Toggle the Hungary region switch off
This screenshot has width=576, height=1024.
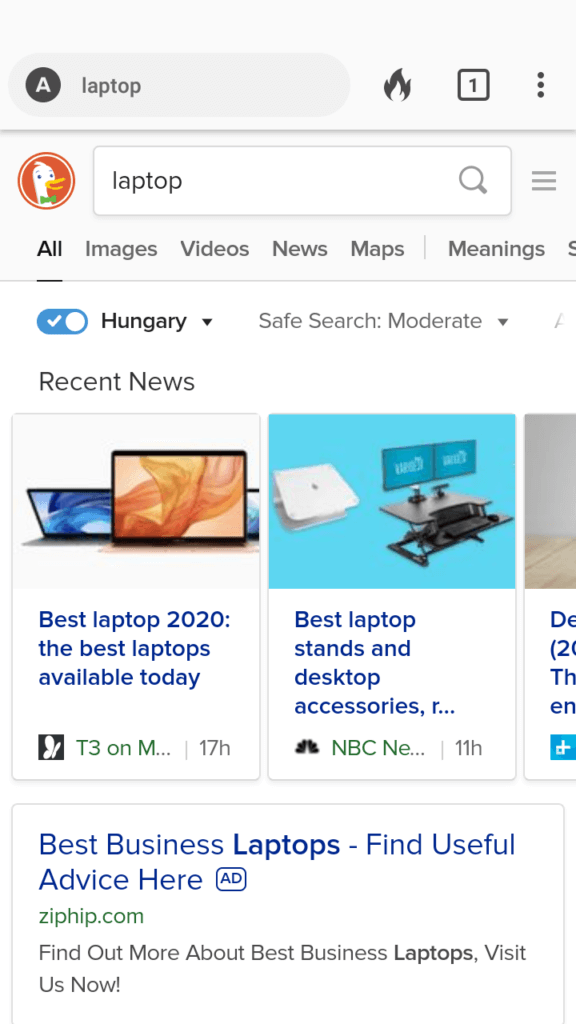(x=62, y=321)
